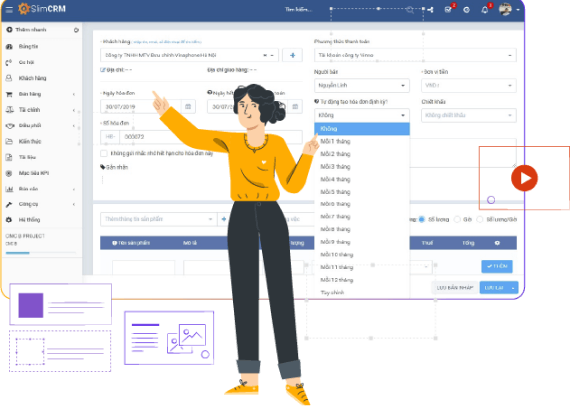Choose the highlighted Không option

362,129
